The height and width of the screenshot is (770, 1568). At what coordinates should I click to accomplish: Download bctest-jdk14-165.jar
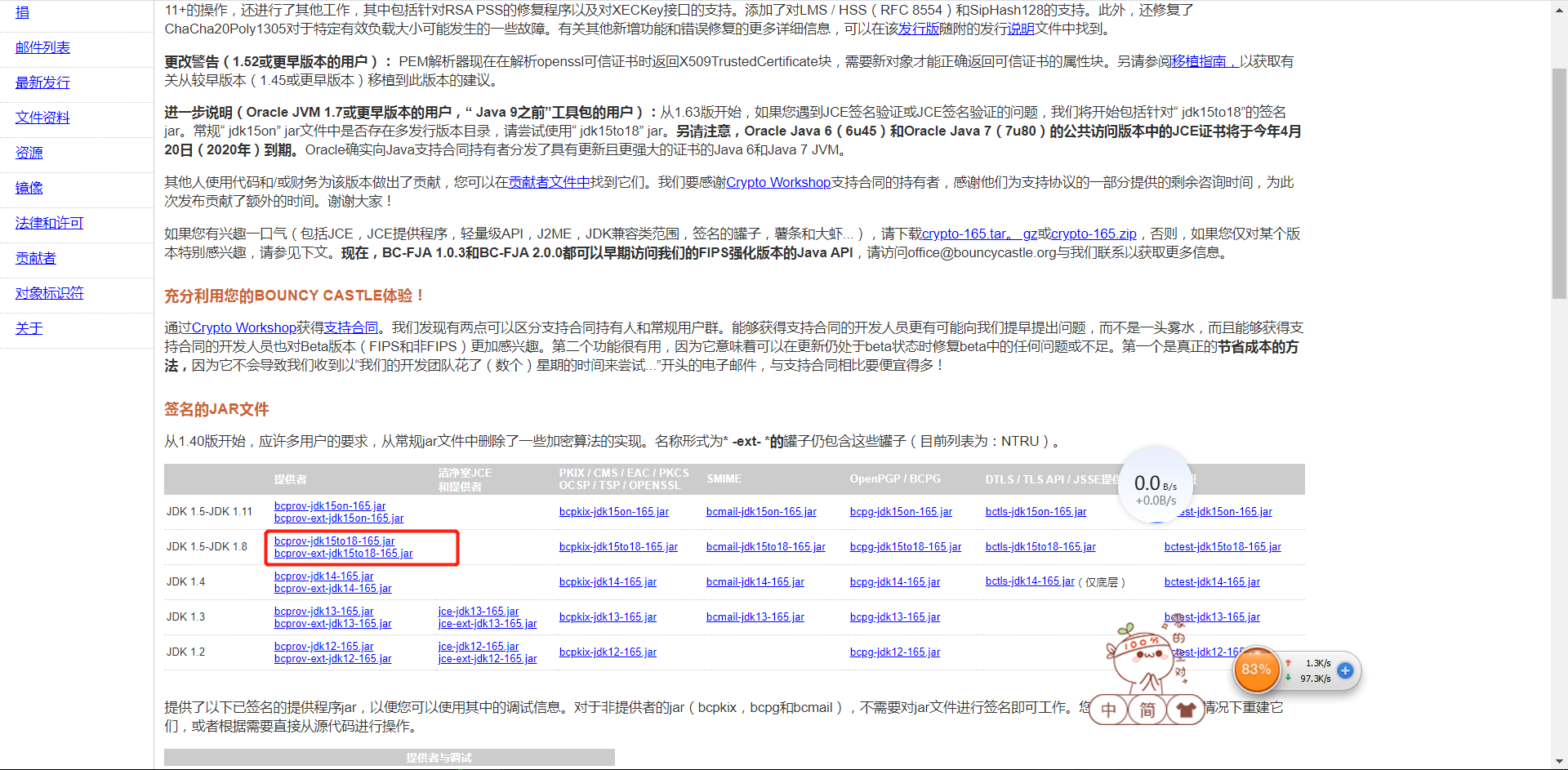click(x=1212, y=582)
